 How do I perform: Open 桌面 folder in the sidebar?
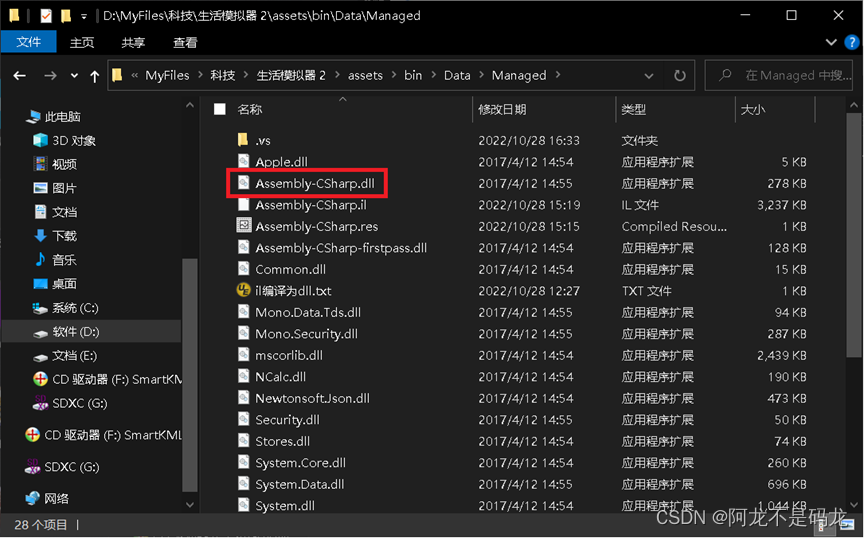click(x=55, y=283)
